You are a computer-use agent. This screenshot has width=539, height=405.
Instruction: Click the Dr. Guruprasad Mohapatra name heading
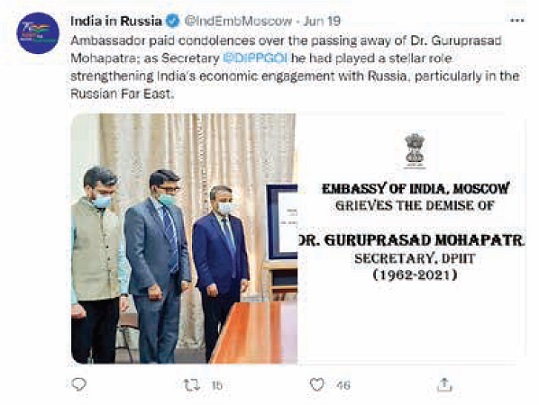click(x=411, y=241)
